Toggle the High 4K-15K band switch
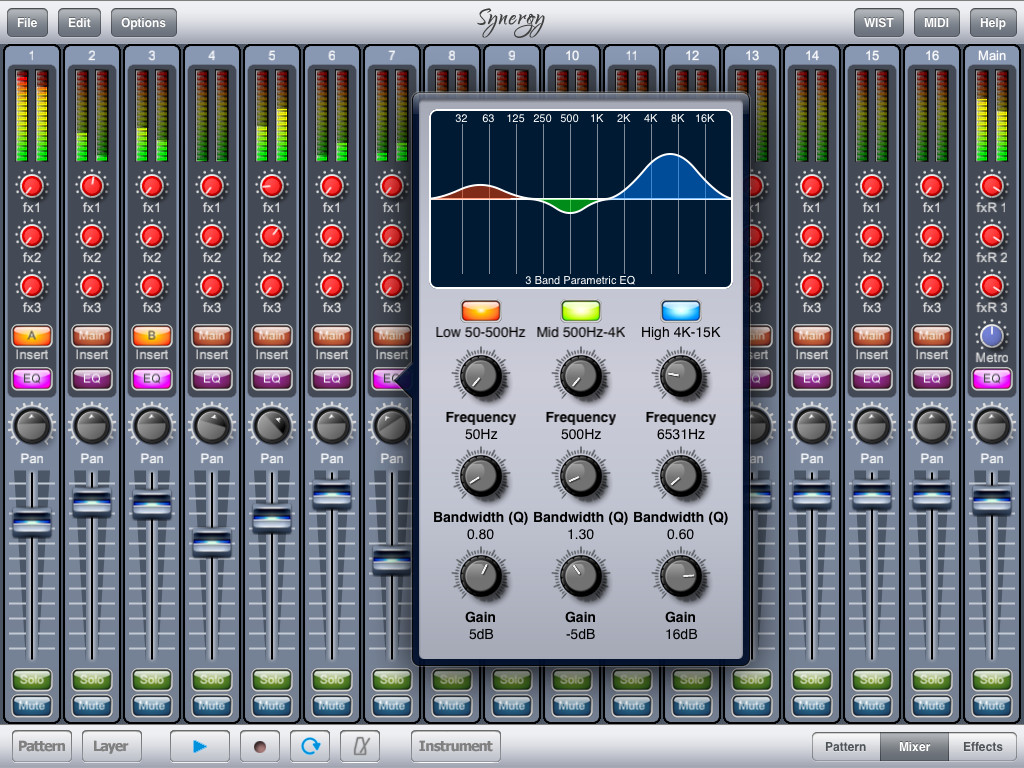 (x=680, y=310)
